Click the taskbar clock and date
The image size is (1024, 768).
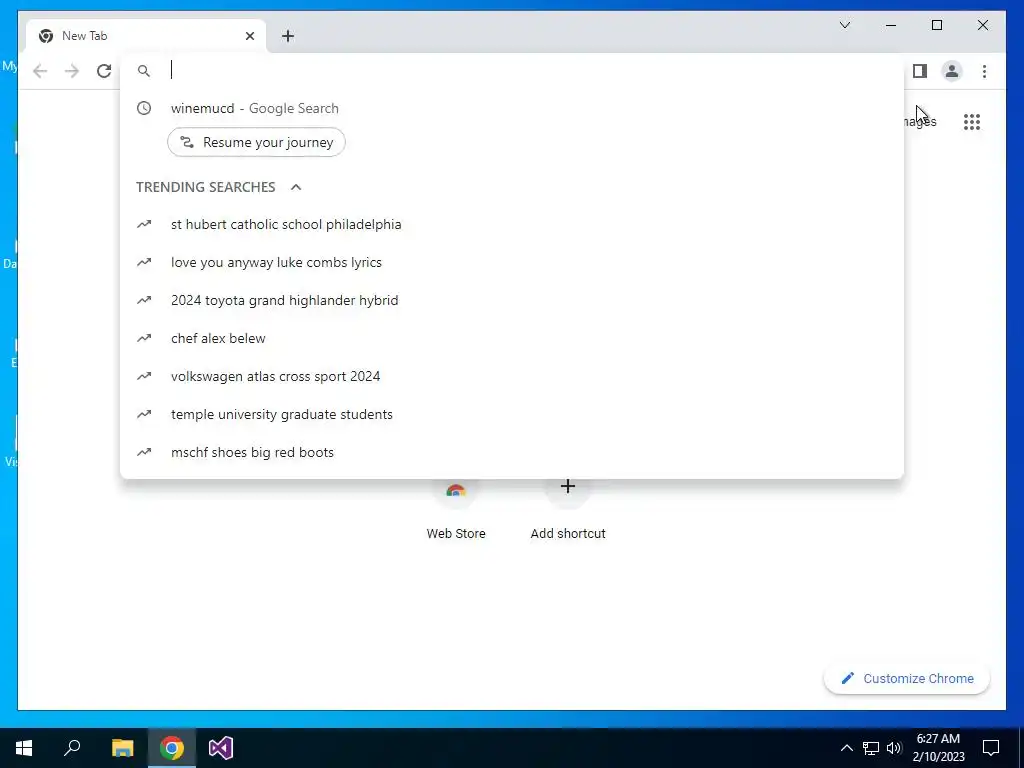coord(938,748)
